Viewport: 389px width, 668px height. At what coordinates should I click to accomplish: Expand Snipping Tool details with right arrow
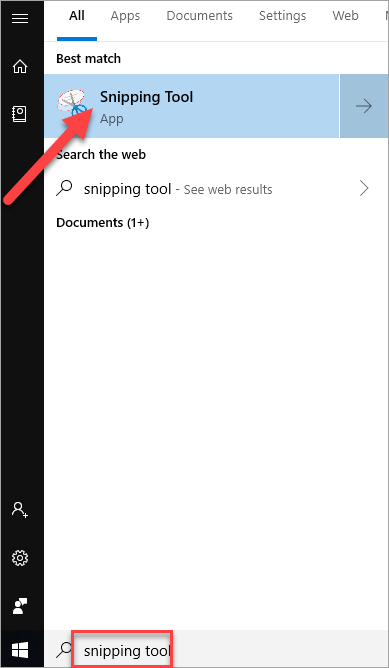(x=364, y=106)
